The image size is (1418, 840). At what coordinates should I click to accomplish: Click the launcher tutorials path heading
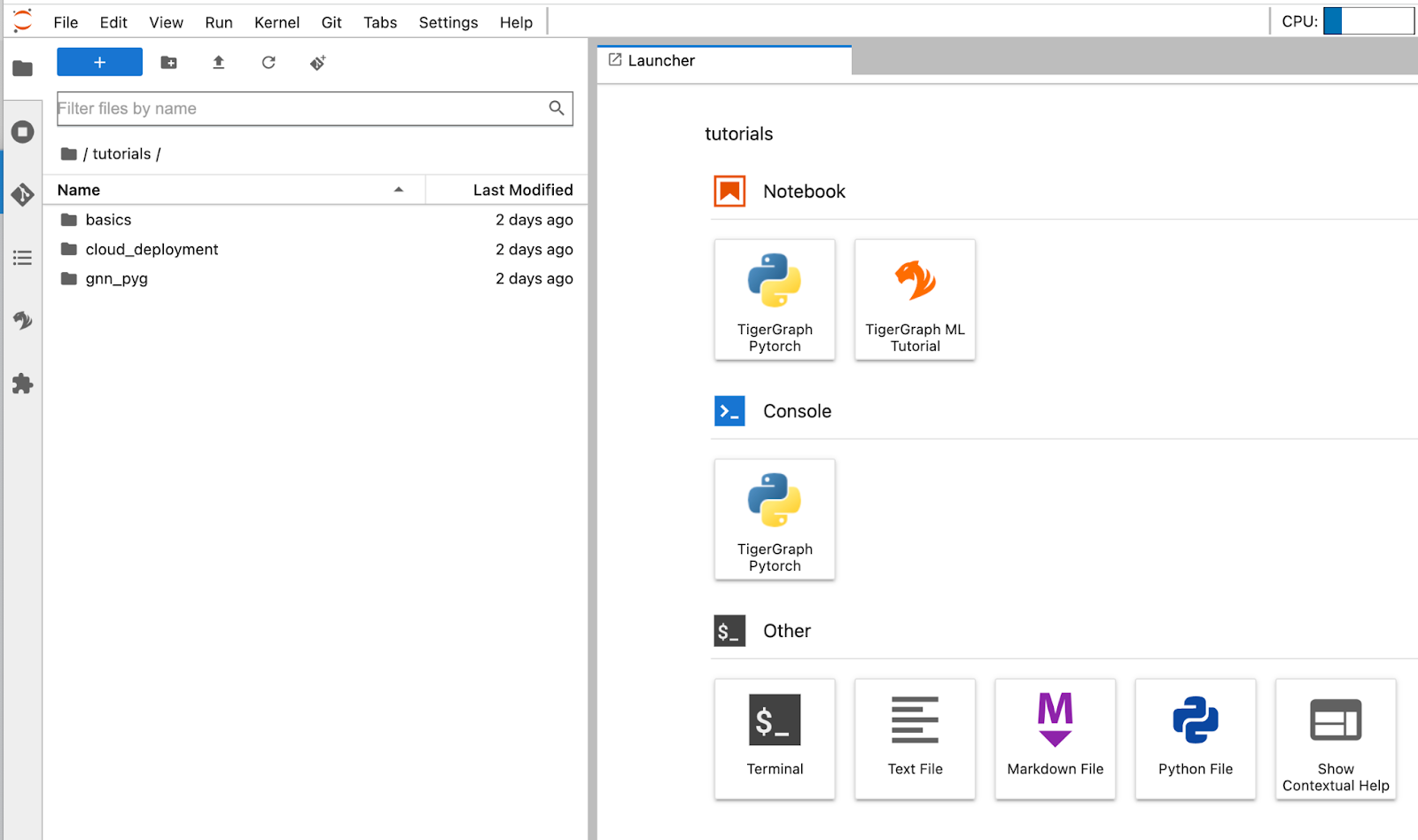(738, 134)
